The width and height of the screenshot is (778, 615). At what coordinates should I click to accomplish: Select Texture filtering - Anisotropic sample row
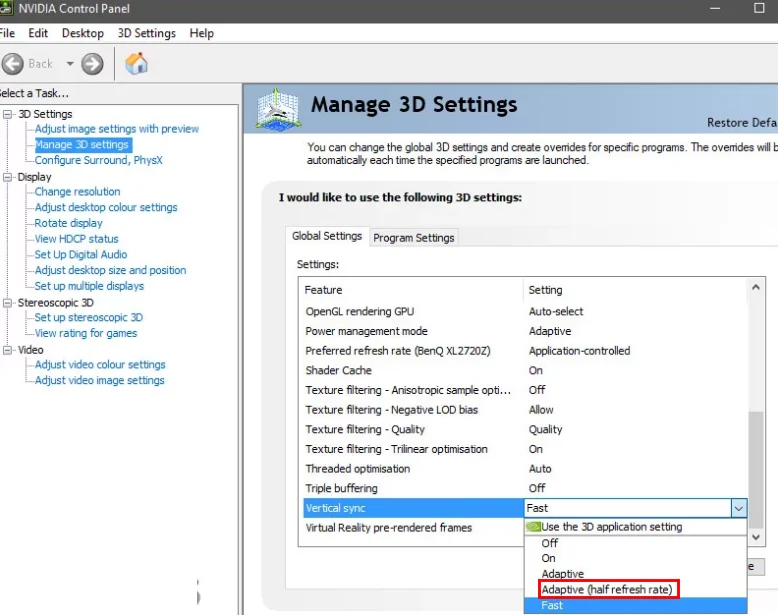(524, 390)
